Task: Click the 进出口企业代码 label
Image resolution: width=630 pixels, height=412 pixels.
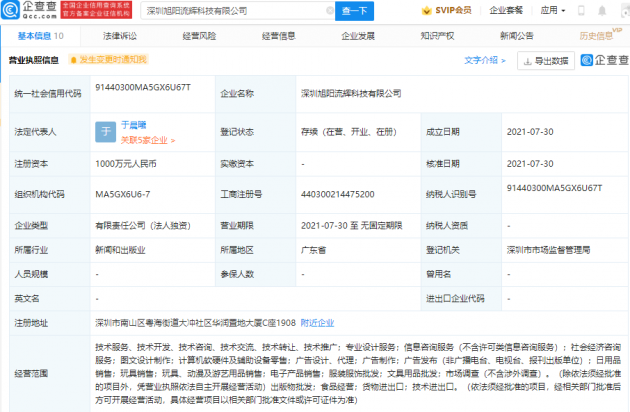Action: coord(455,298)
